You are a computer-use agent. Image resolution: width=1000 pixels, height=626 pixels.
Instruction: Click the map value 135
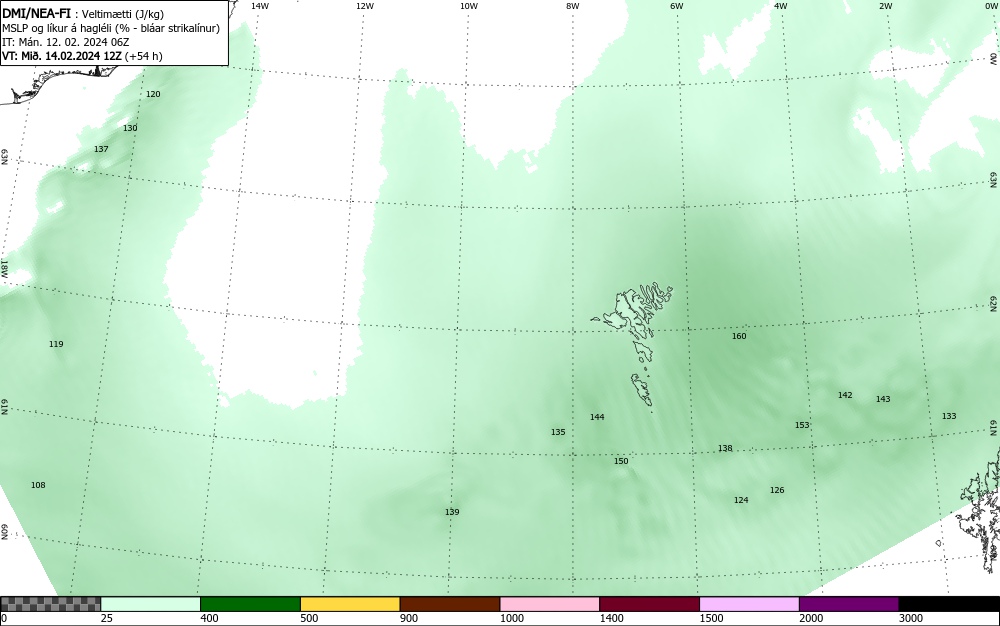tap(558, 432)
